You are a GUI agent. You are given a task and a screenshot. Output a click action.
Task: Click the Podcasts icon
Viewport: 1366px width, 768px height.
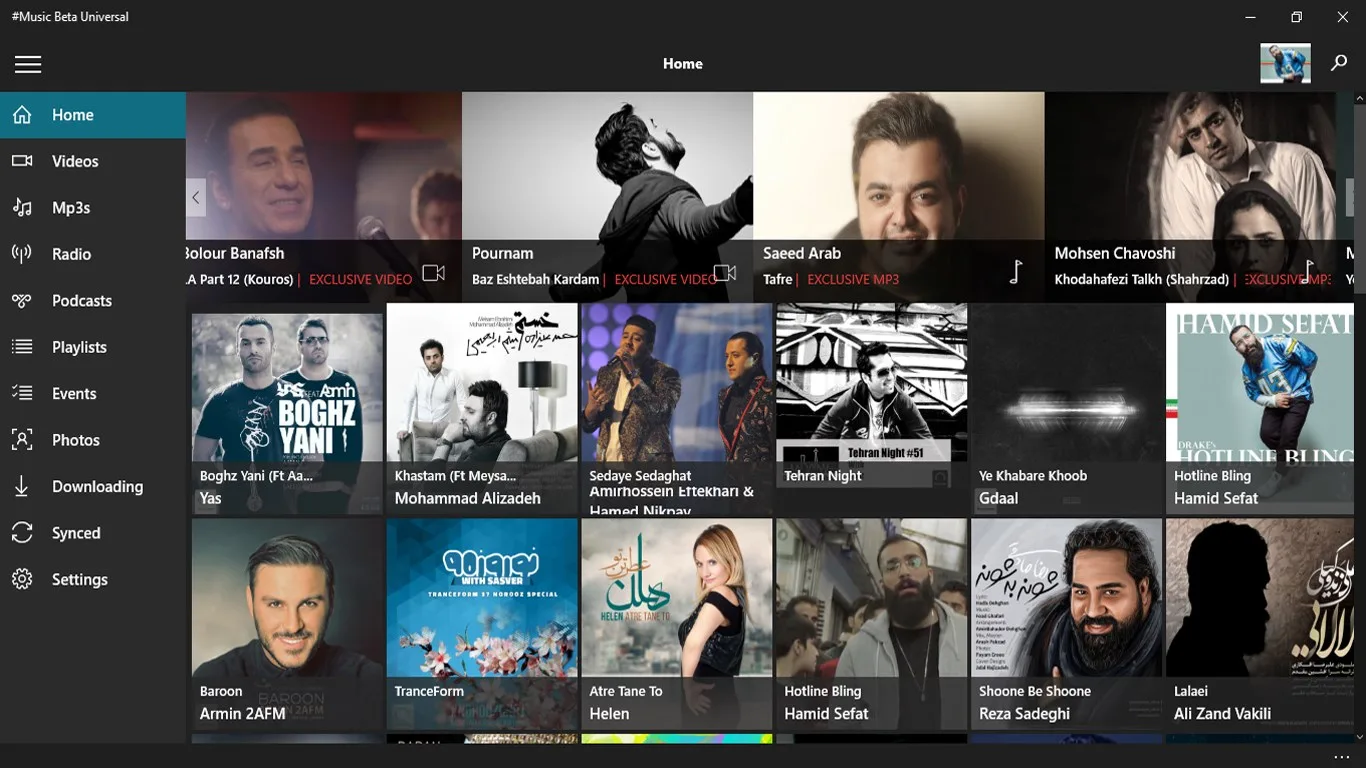[22, 300]
